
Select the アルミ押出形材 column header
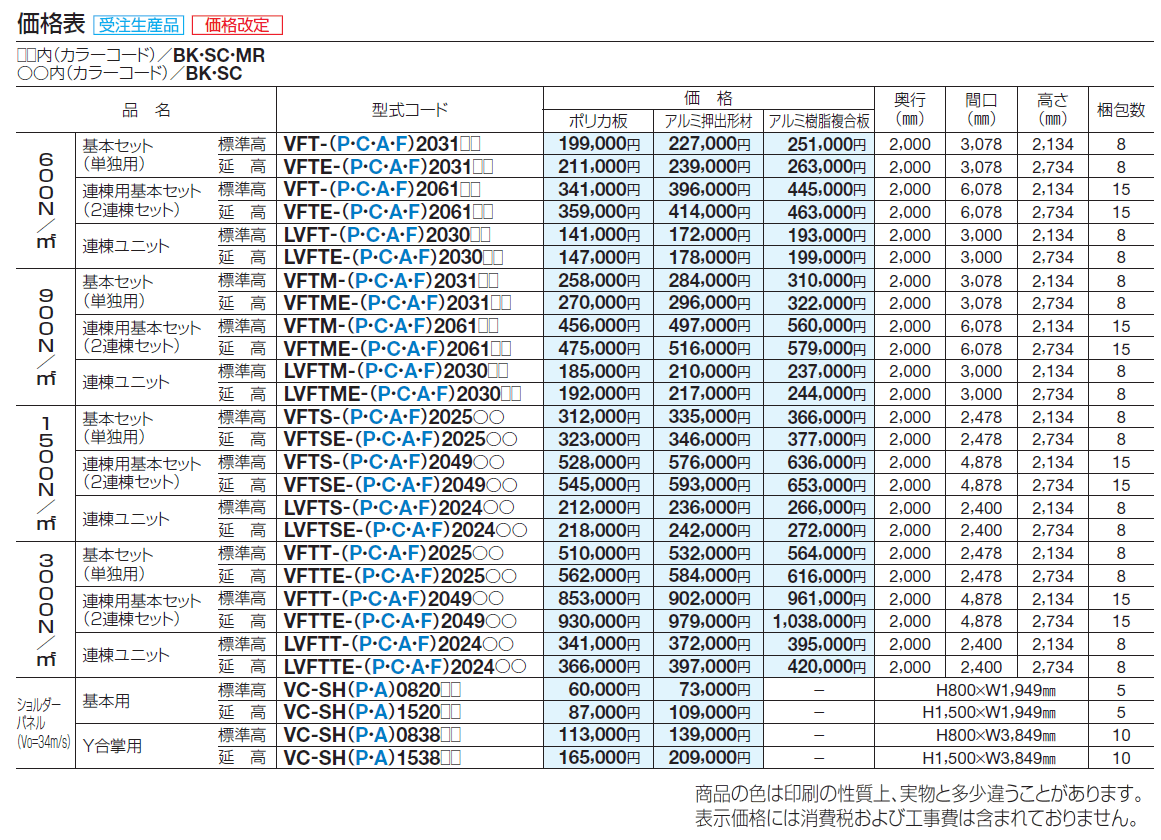coord(708,121)
